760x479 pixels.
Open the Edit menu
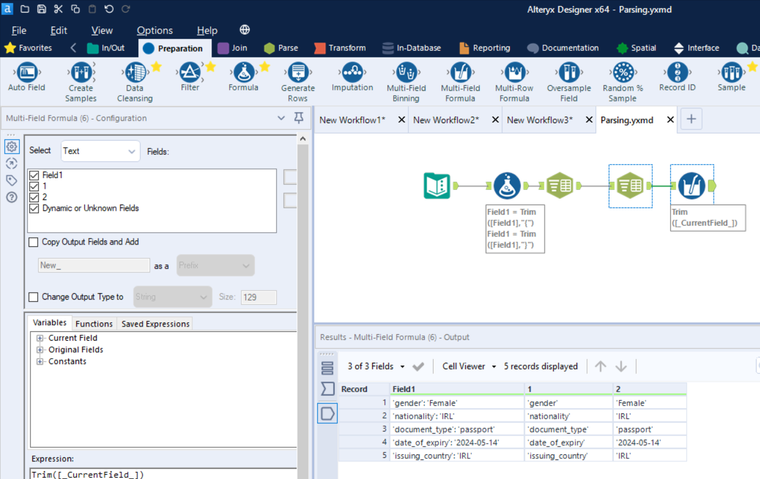pos(59,30)
